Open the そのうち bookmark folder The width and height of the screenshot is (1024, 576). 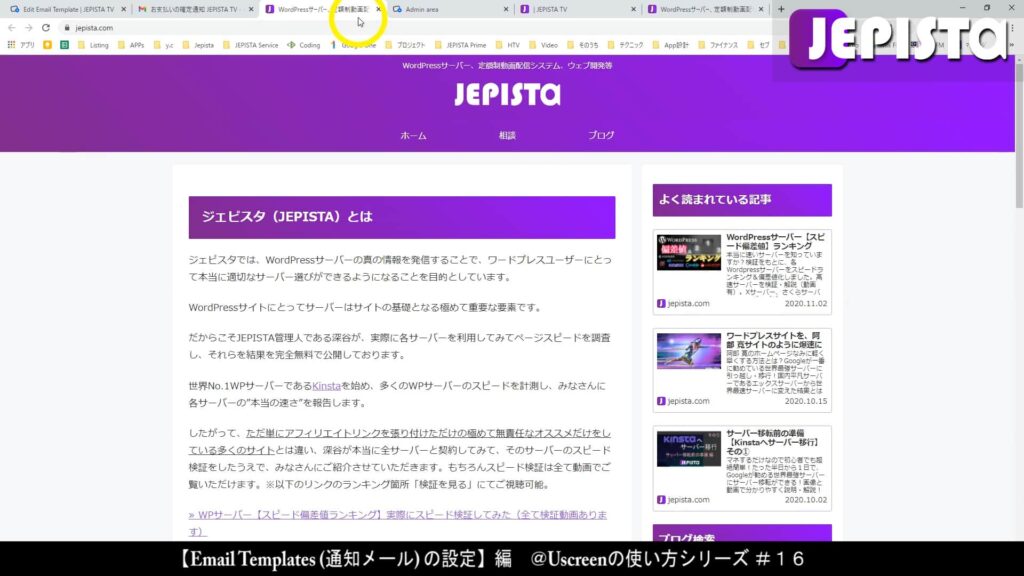pos(583,45)
